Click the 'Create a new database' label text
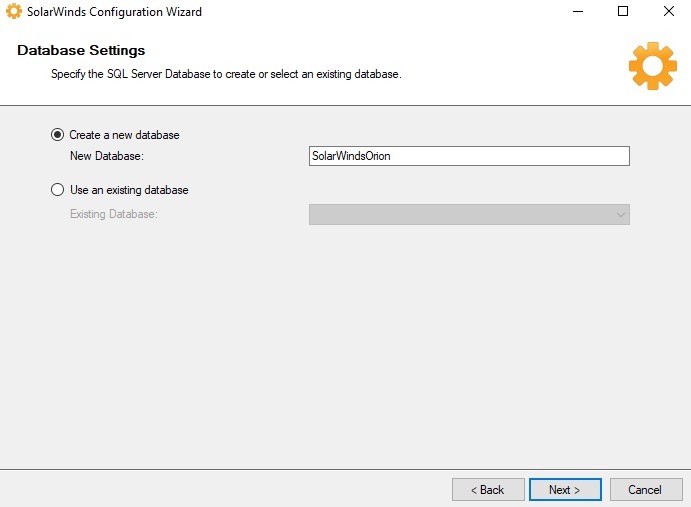The image size is (691, 507). 124,135
